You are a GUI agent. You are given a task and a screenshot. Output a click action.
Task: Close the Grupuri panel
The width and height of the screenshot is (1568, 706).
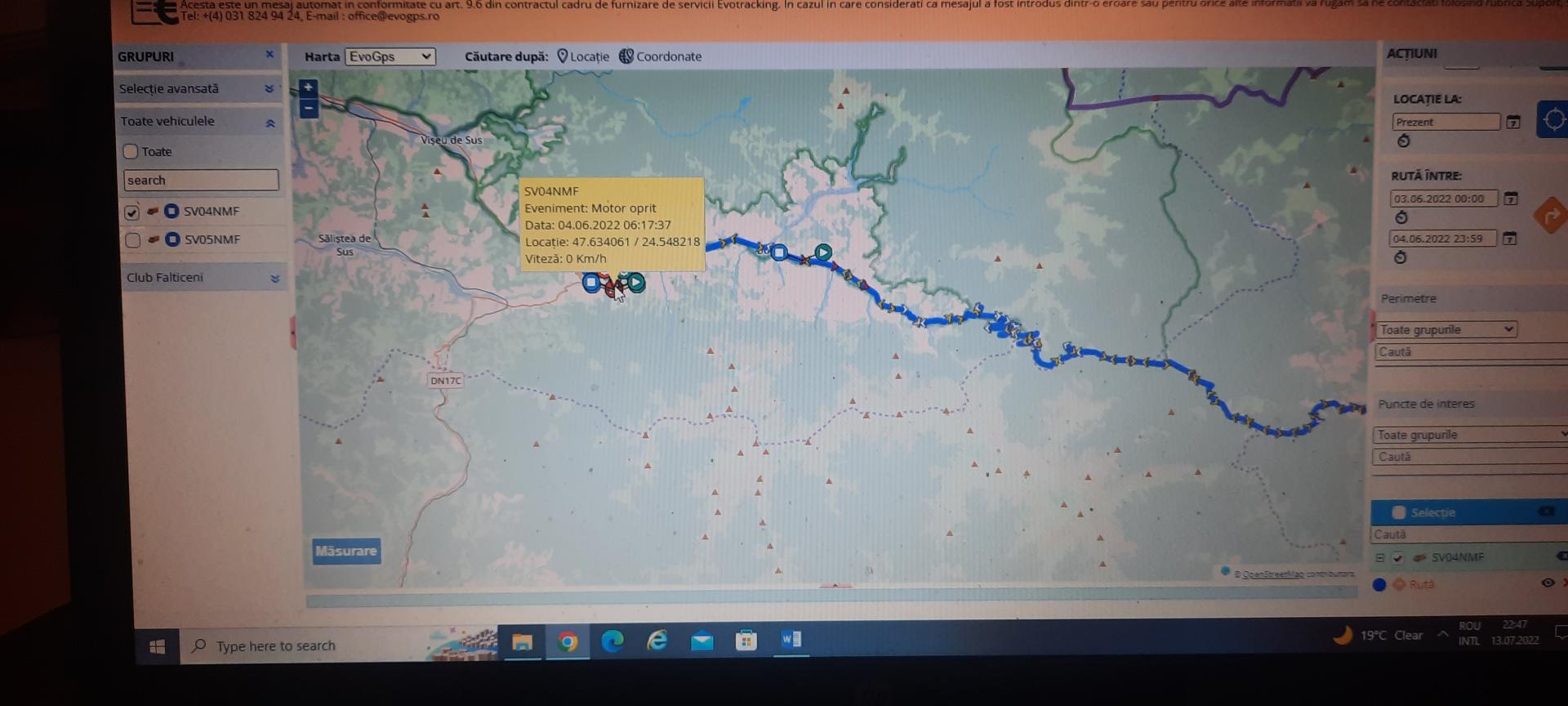(269, 55)
